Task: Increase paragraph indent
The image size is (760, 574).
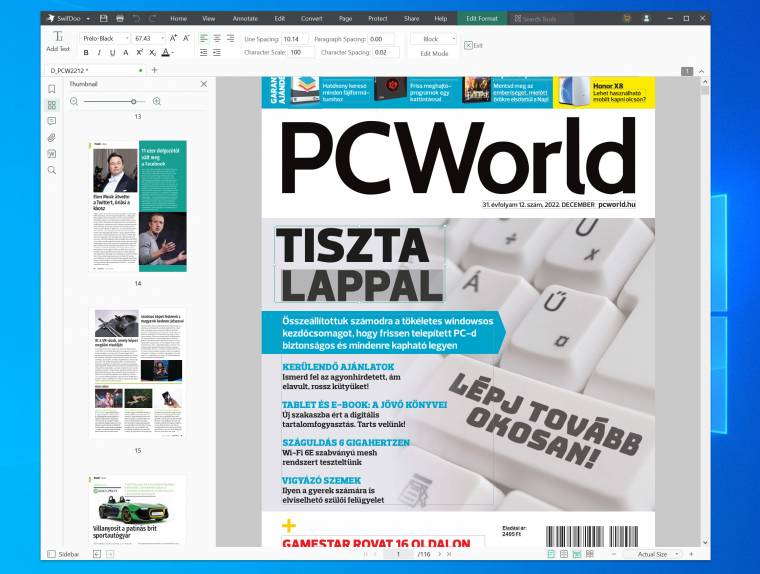Action: tap(217, 52)
